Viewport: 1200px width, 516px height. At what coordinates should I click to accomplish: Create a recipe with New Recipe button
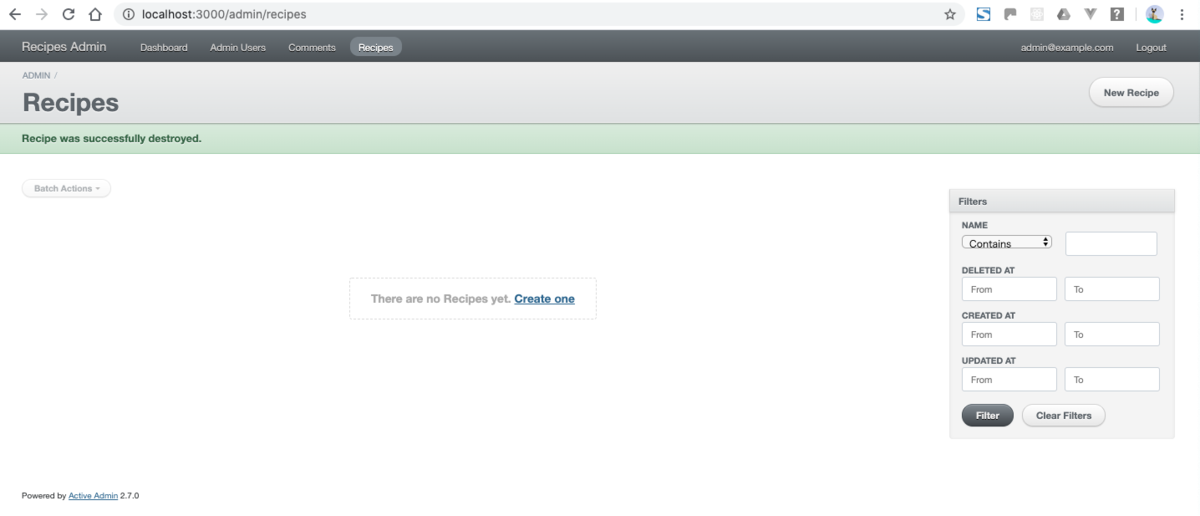[x=1131, y=92]
